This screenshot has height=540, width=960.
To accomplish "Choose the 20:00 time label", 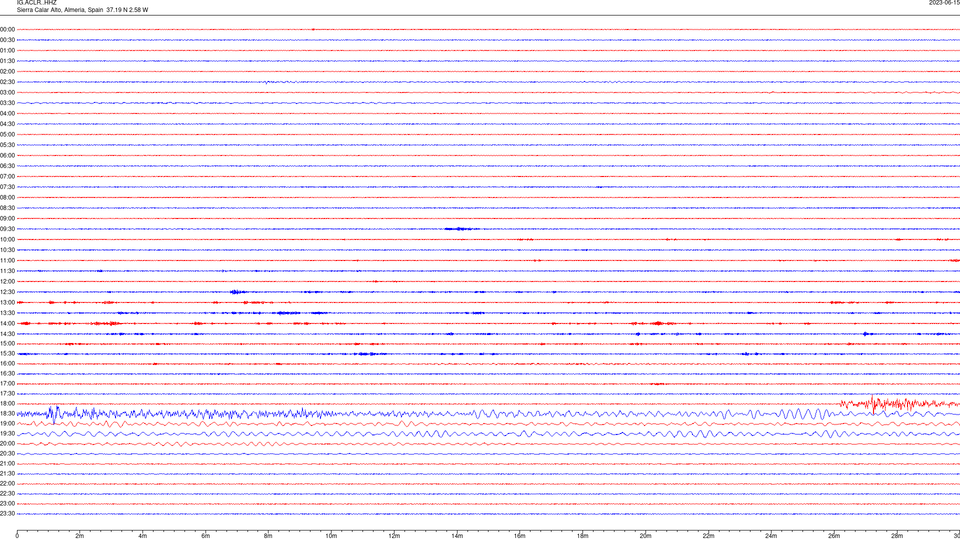I will click(7, 444).
